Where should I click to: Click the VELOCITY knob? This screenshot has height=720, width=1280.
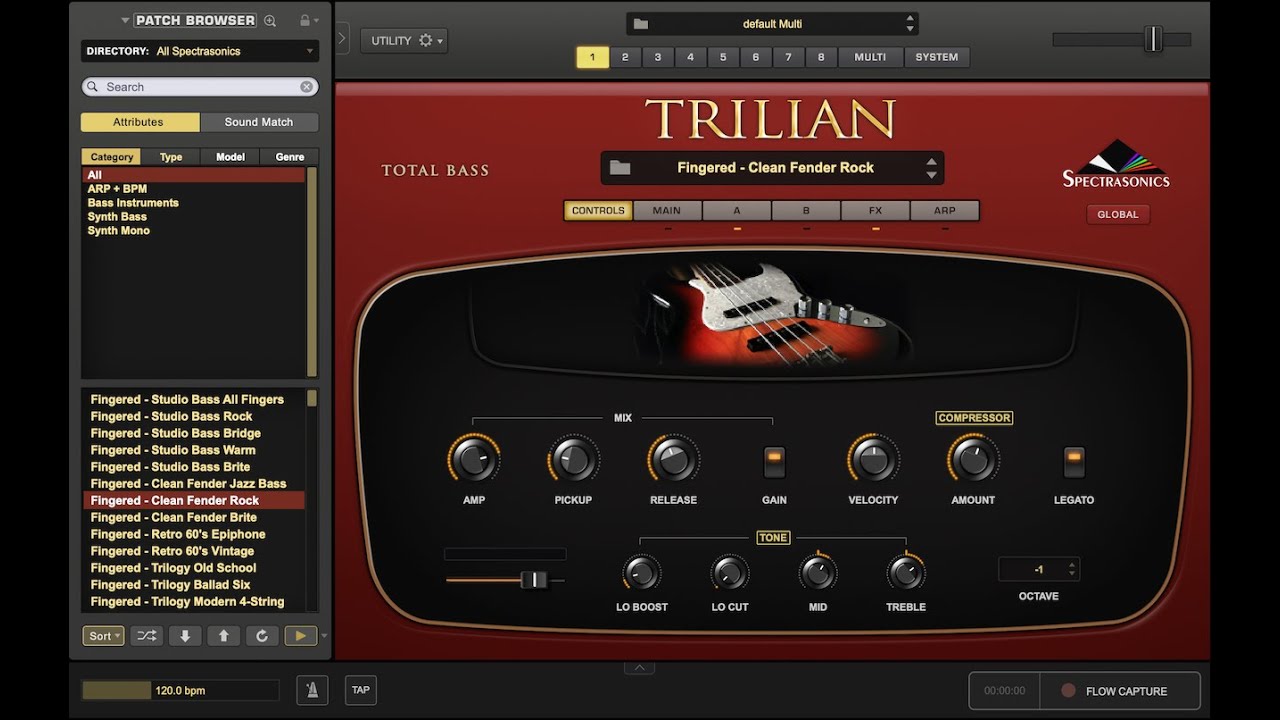873,459
